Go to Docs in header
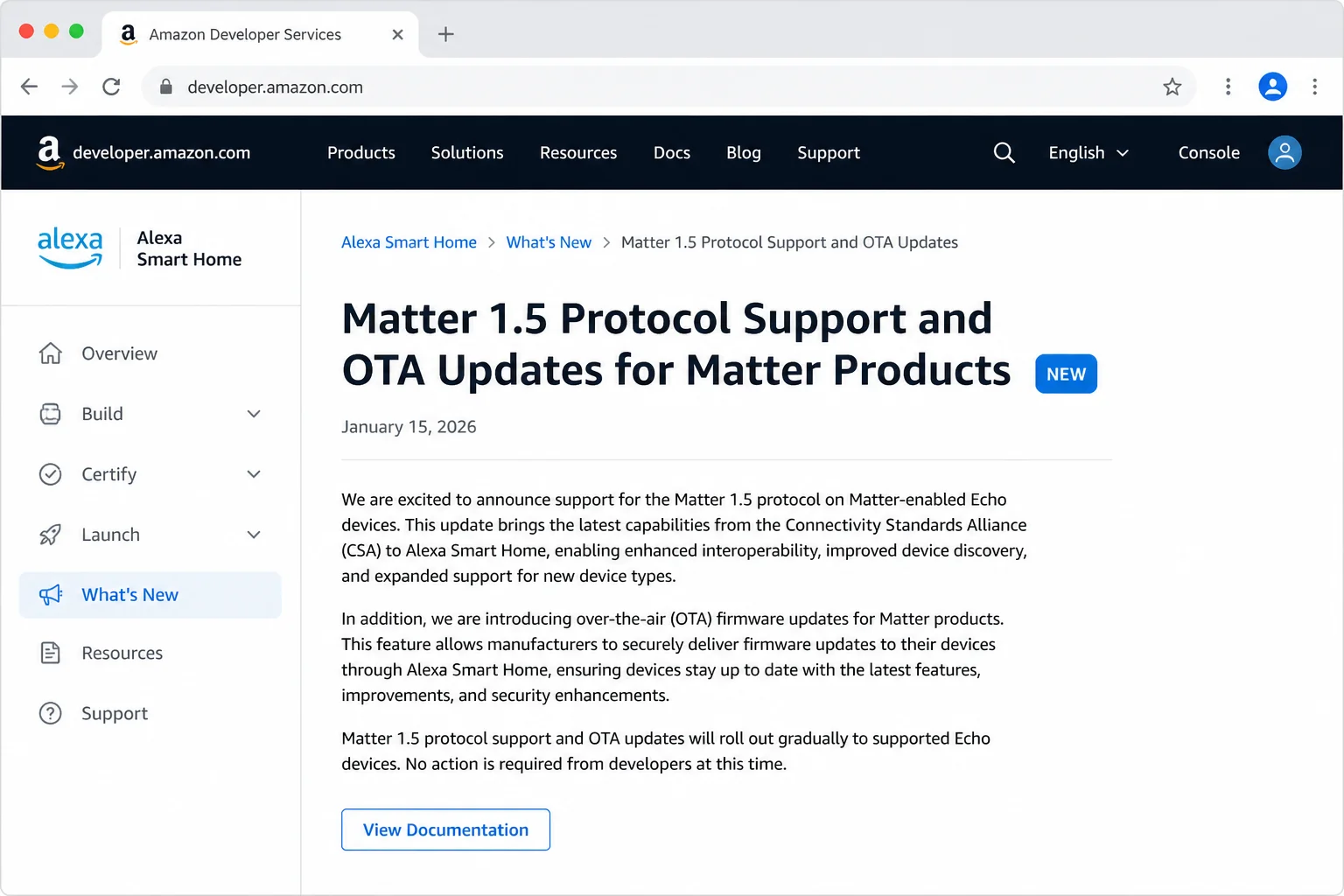Image resolution: width=1344 pixels, height=896 pixels. click(672, 153)
